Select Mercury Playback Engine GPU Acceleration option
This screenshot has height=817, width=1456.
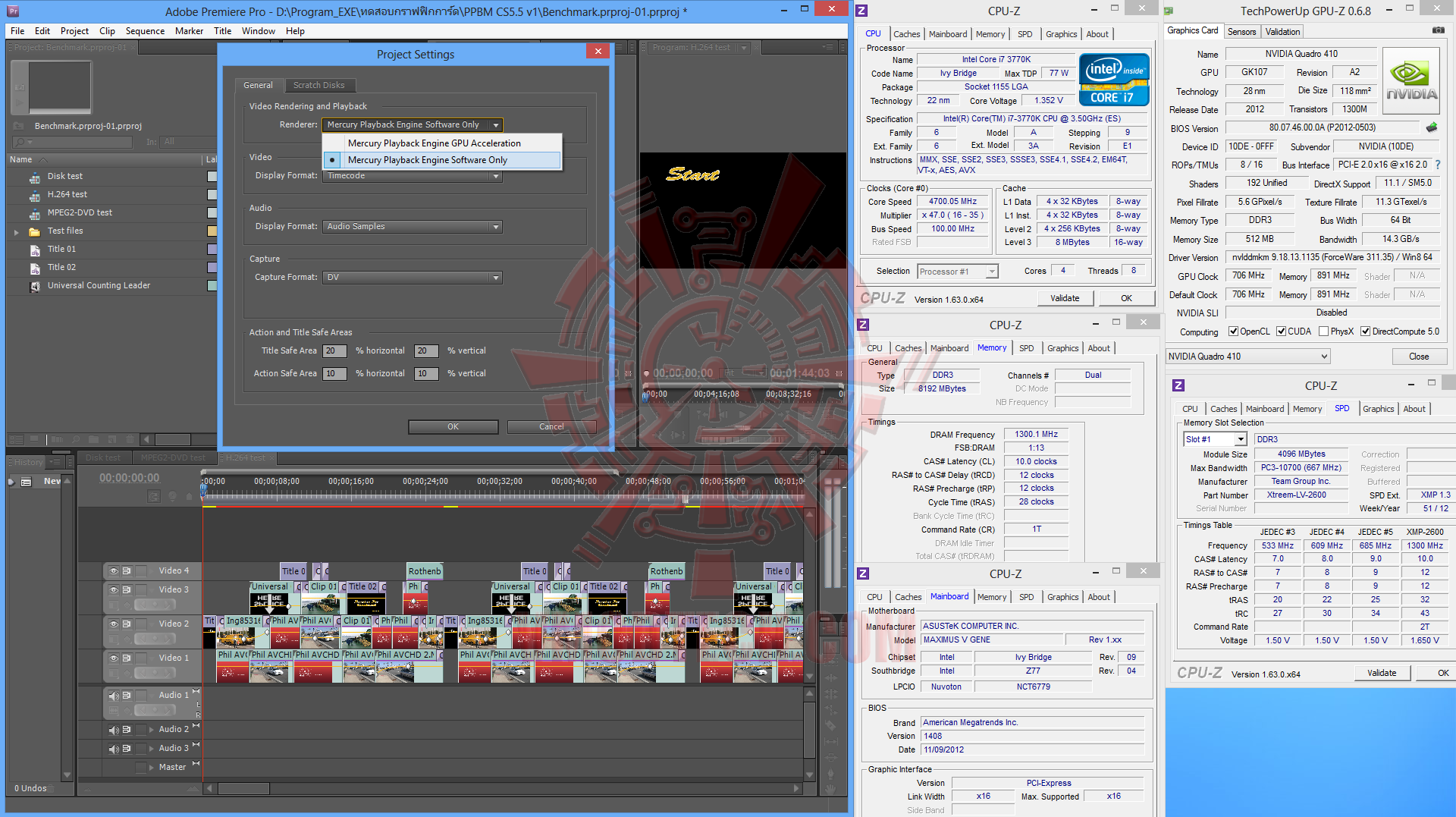[443, 143]
